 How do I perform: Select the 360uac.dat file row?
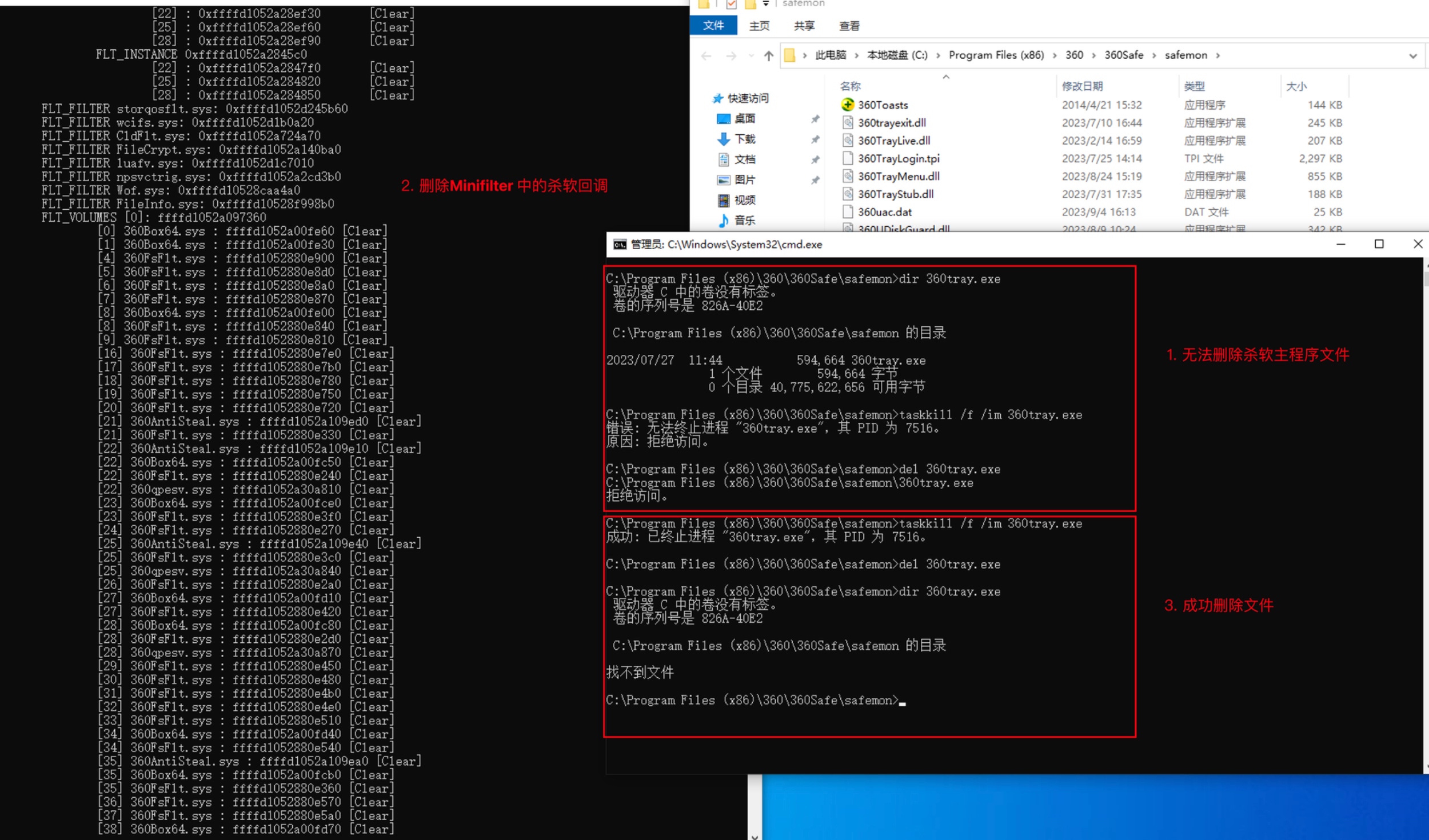click(x=884, y=212)
